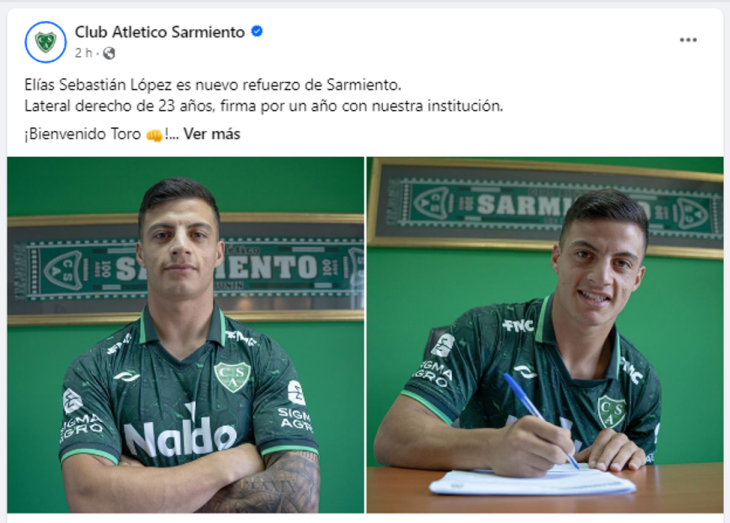Click the 2 h post timestamp
Viewport: 730px width, 523px height.
click(x=83, y=53)
